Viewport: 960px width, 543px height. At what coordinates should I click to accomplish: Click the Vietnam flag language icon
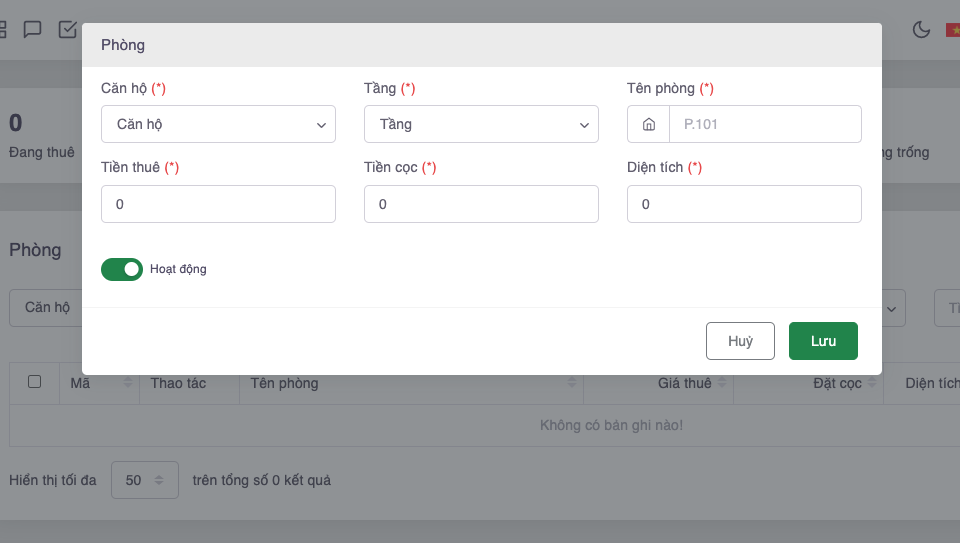tap(953, 29)
